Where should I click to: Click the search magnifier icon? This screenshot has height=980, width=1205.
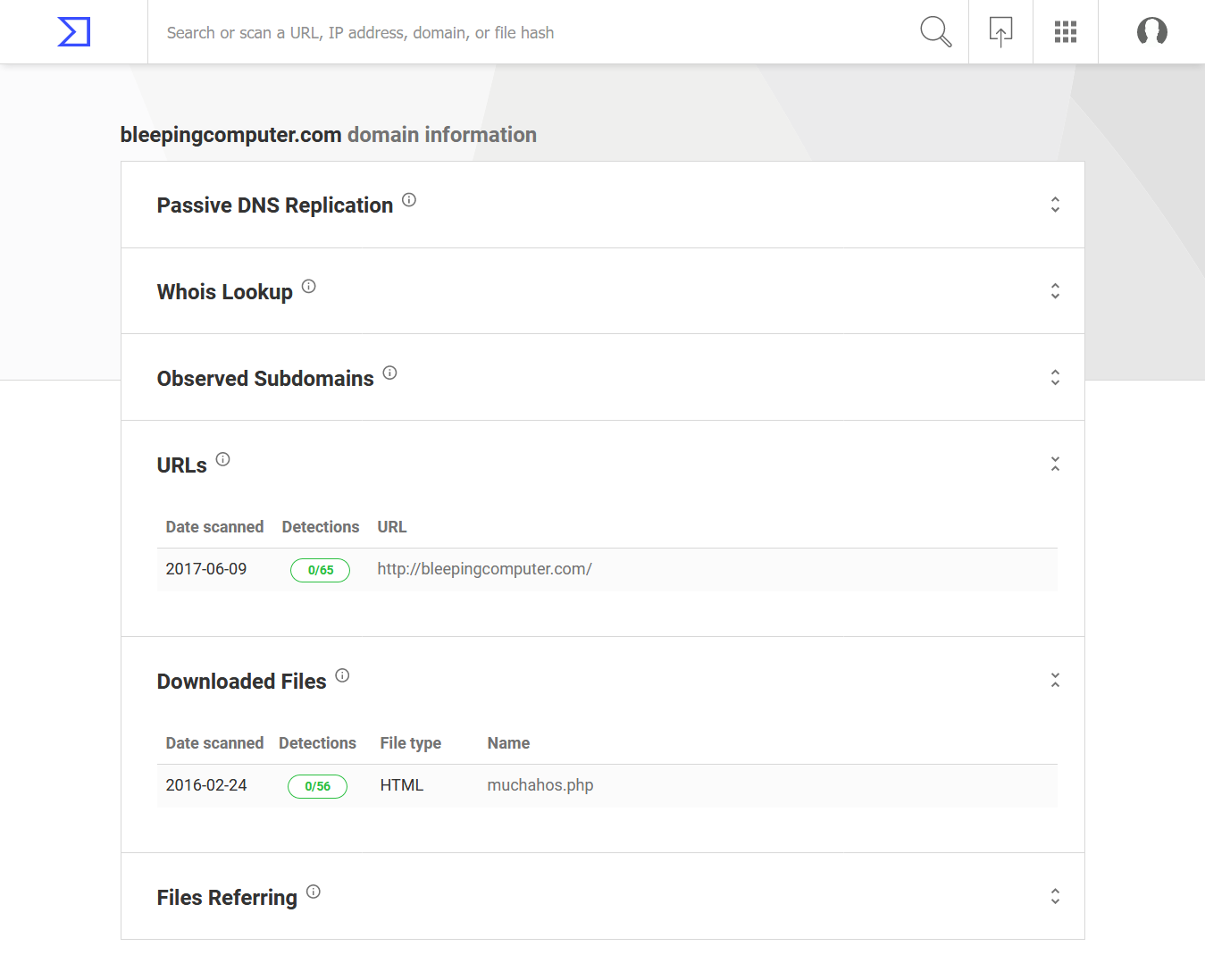(934, 31)
